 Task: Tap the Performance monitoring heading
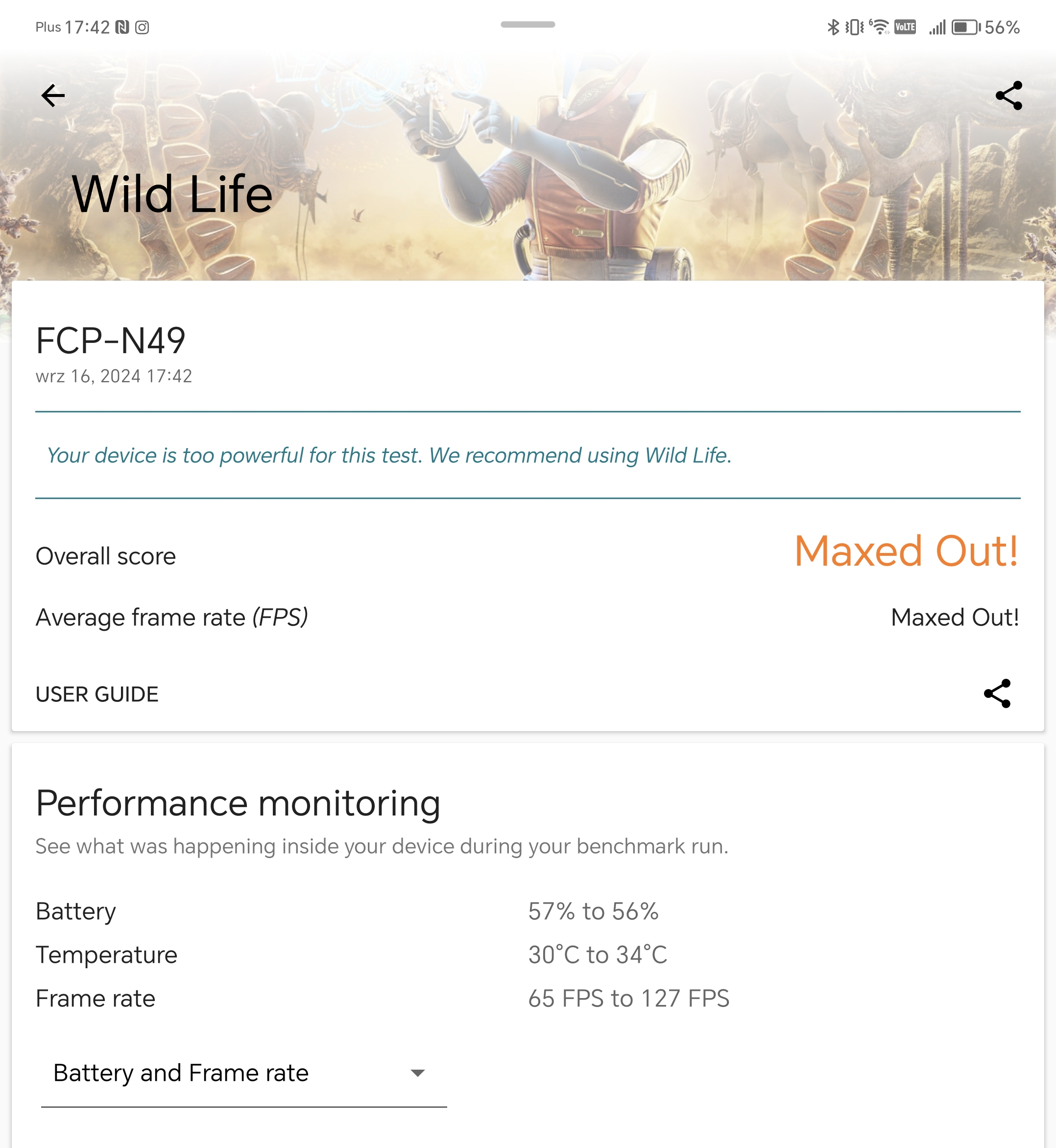(x=238, y=803)
